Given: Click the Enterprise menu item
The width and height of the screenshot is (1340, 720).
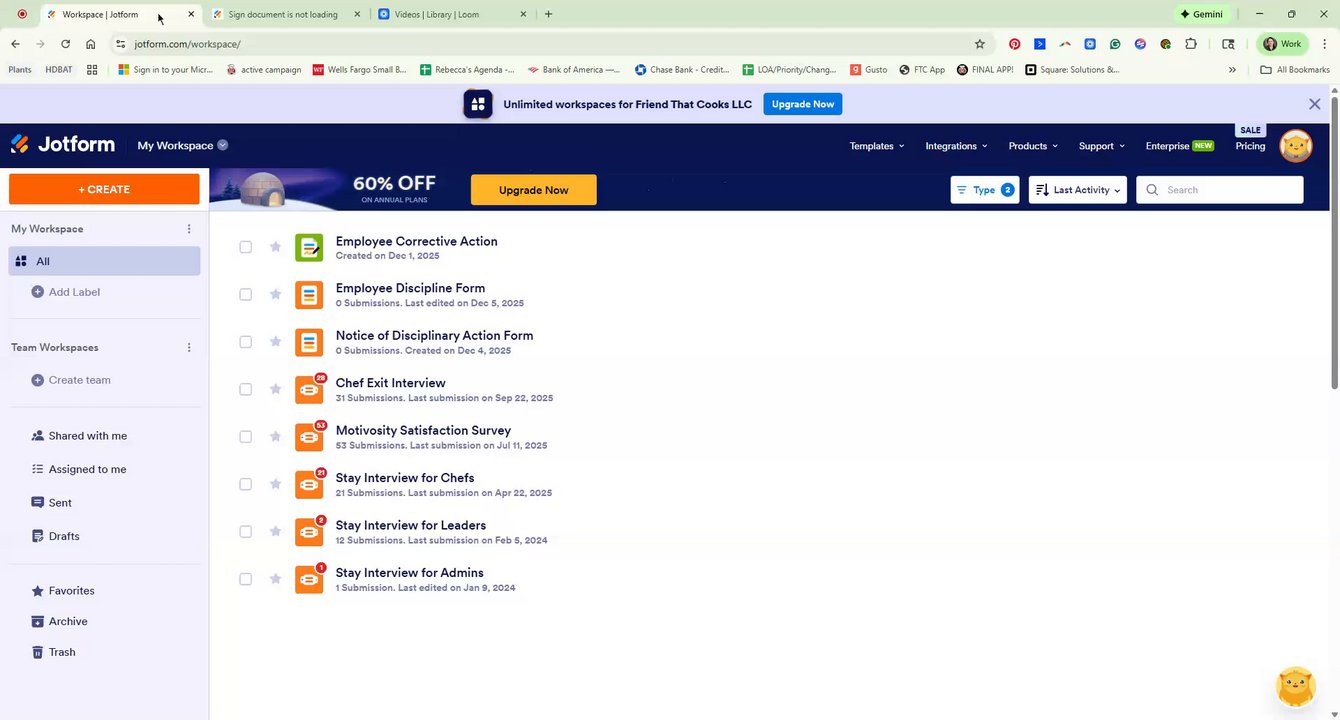Looking at the screenshot, I should click(1179, 146).
